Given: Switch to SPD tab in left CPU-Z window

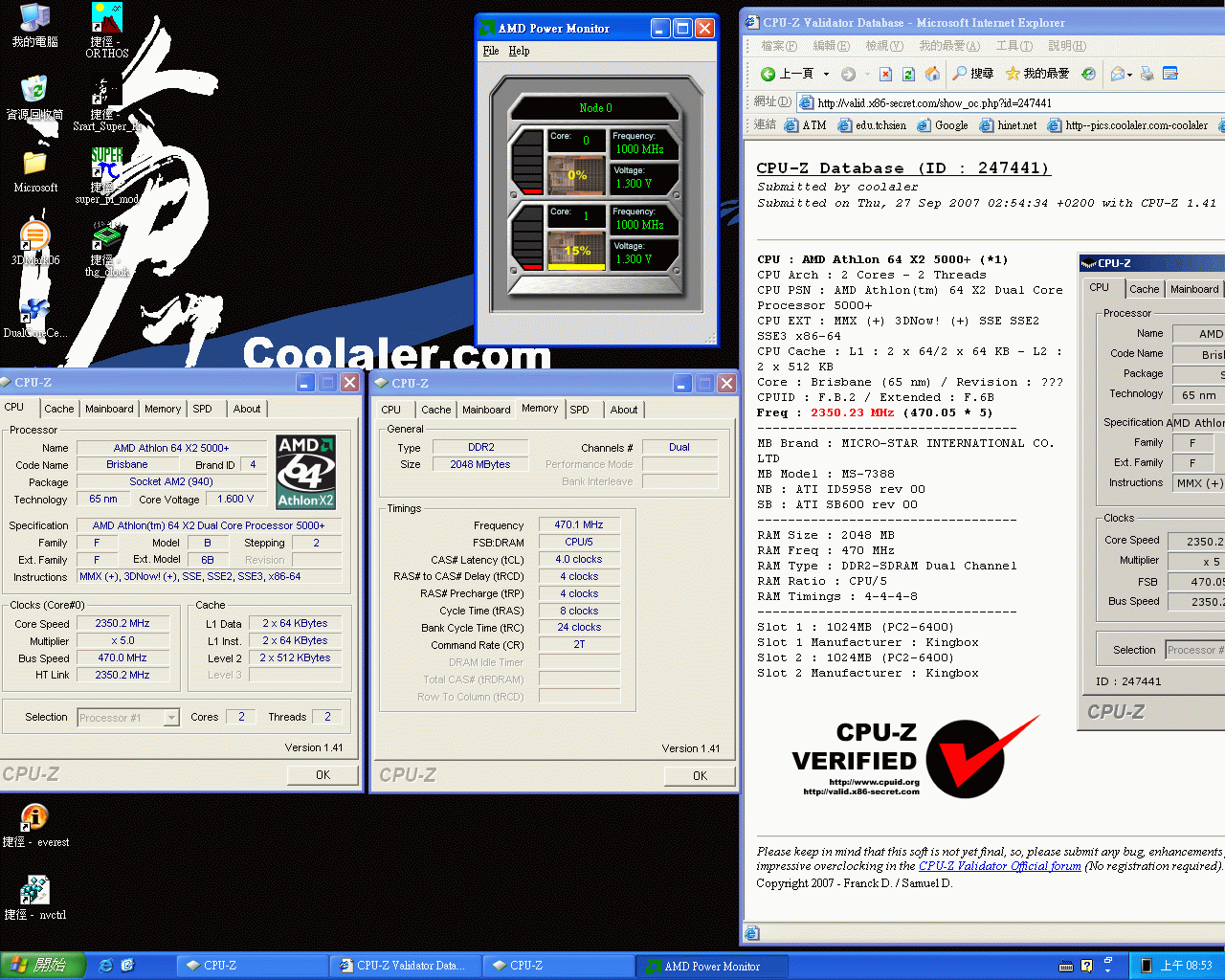Looking at the screenshot, I should 202,409.
